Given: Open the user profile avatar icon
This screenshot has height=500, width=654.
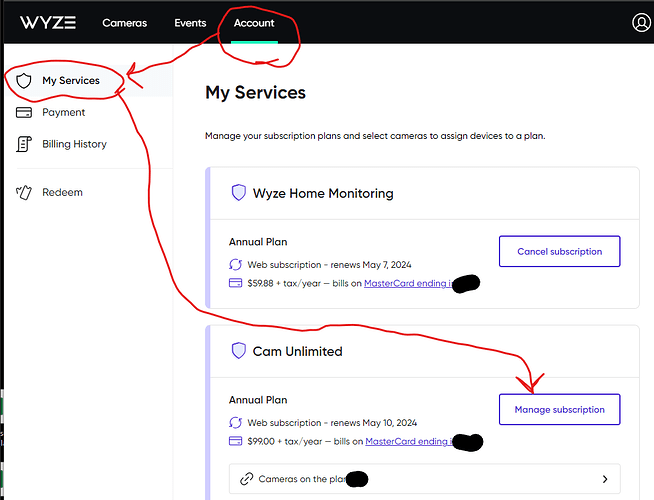Looking at the screenshot, I should pos(641,23).
